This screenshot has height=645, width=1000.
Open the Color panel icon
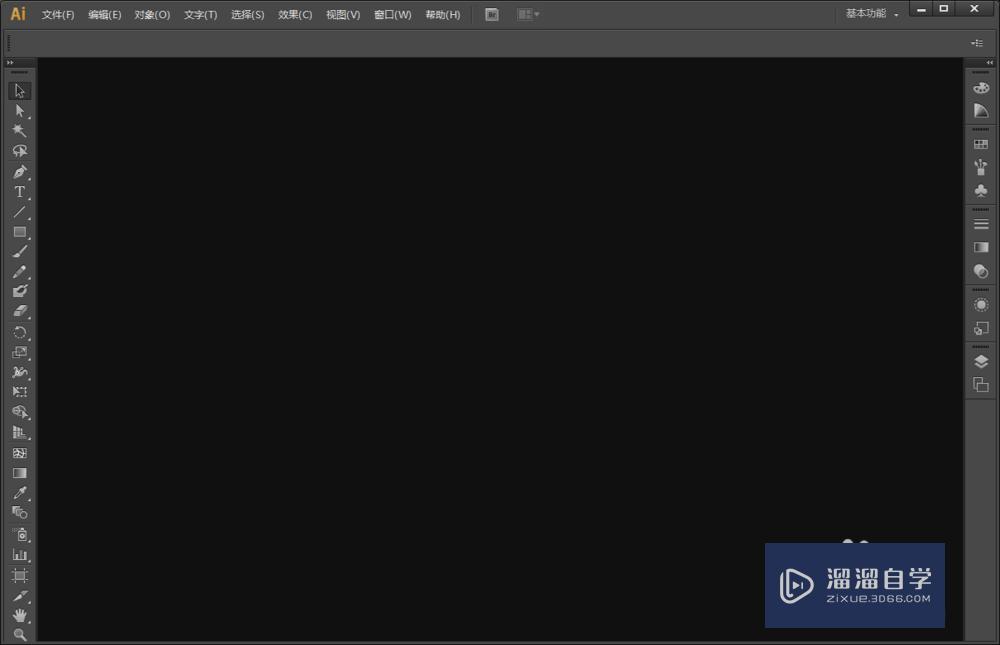981,87
